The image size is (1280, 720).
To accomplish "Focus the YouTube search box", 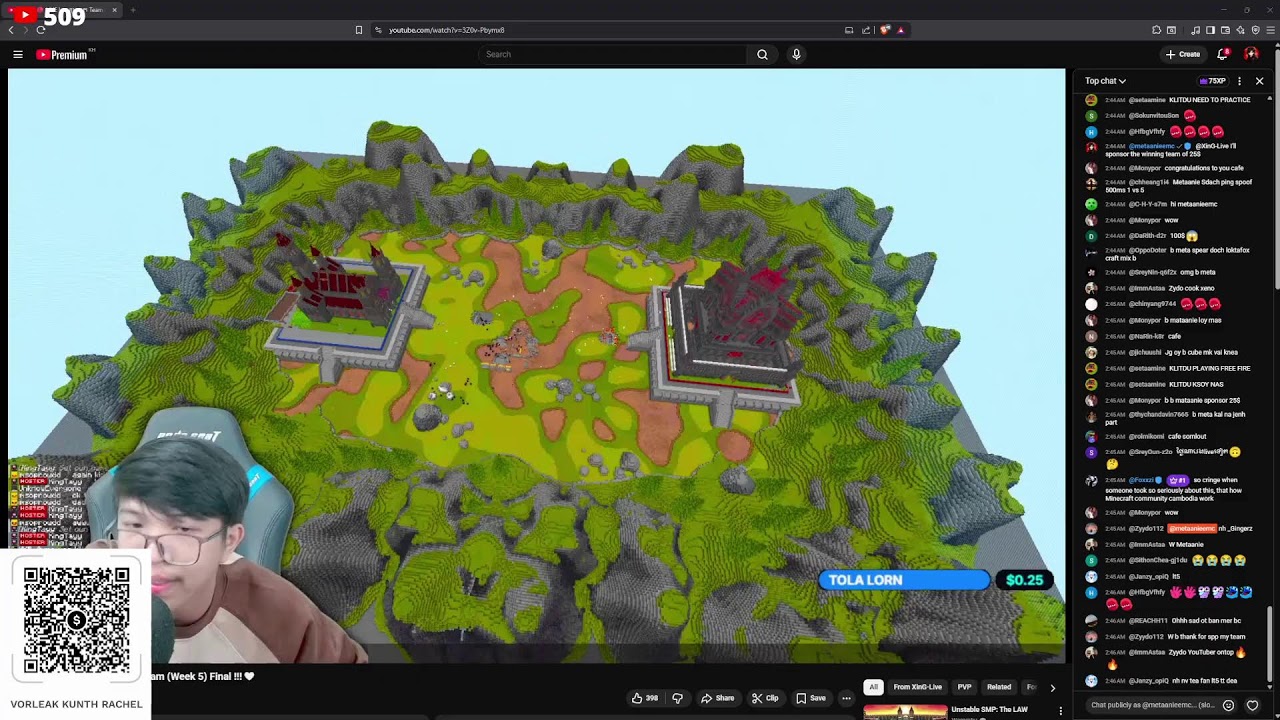I will click(x=614, y=54).
